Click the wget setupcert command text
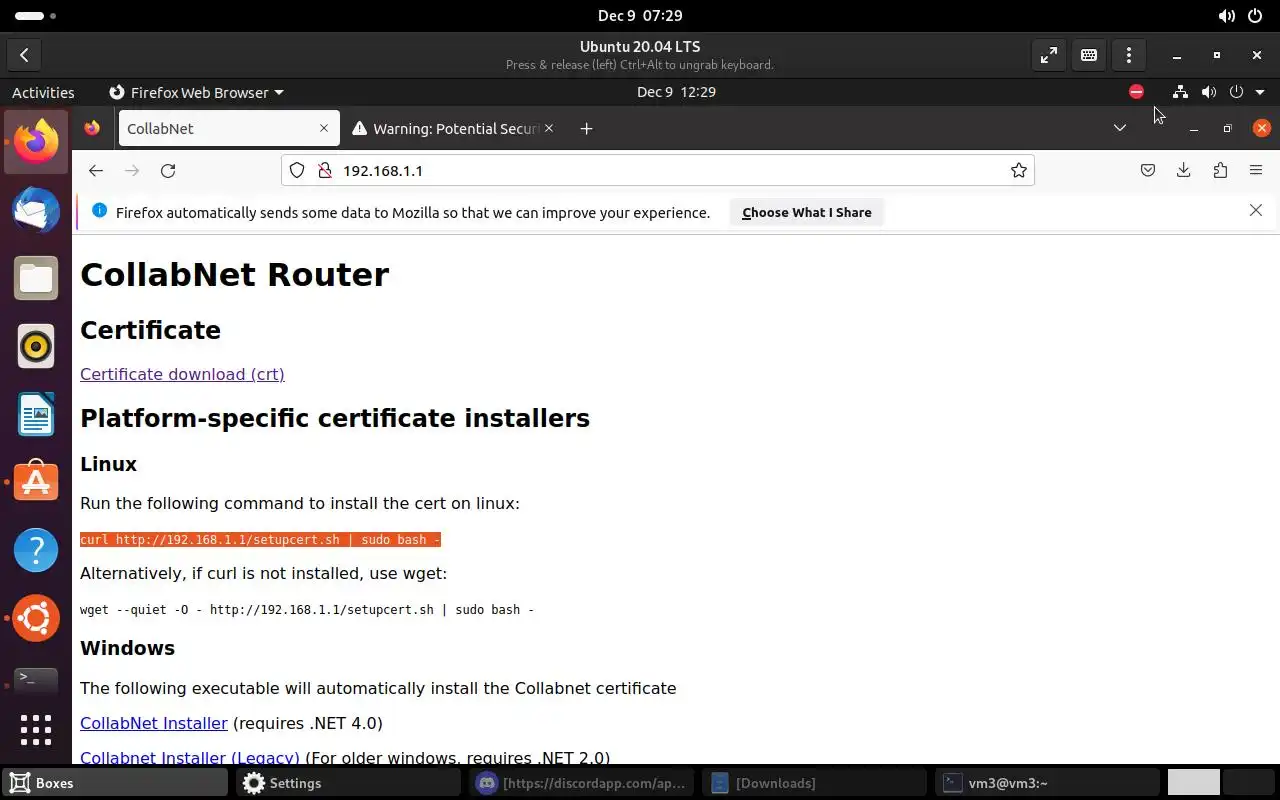Viewport: 1280px width, 800px height. coord(307,609)
